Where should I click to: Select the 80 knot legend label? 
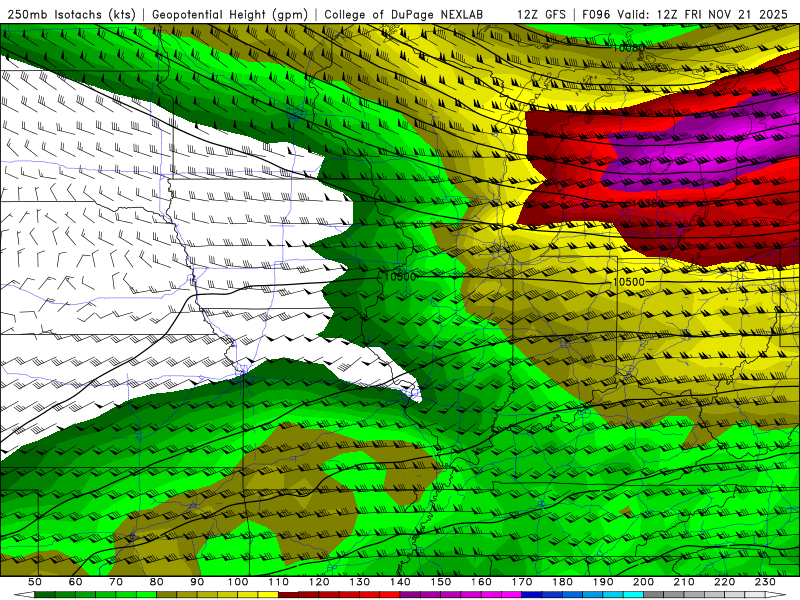157,582
